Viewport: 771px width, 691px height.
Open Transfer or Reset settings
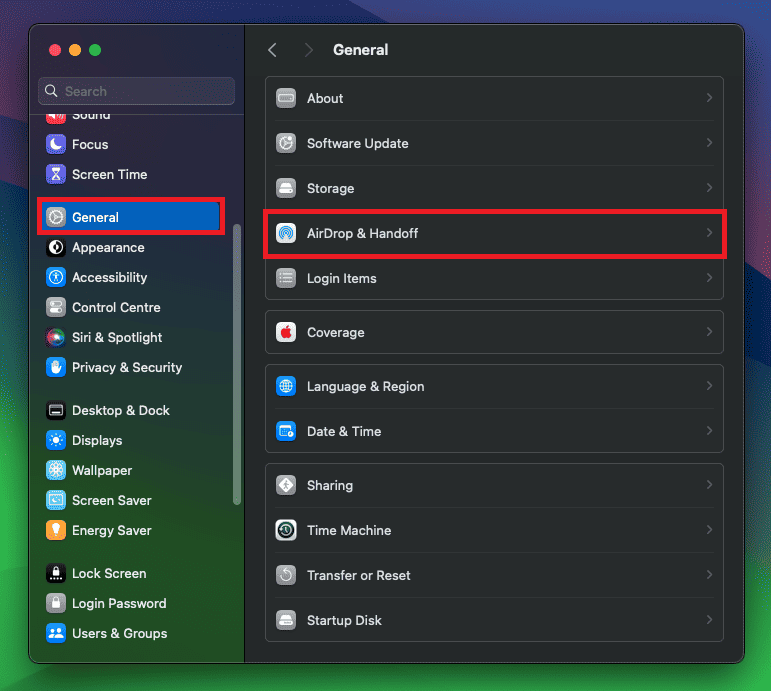pos(358,575)
